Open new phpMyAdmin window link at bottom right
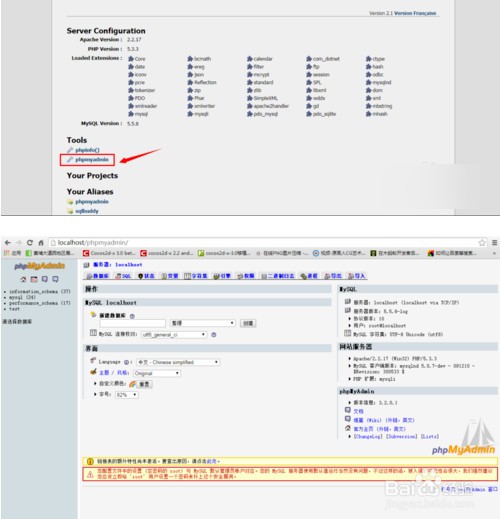This screenshot has width=500, height=519. click(x=469, y=489)
